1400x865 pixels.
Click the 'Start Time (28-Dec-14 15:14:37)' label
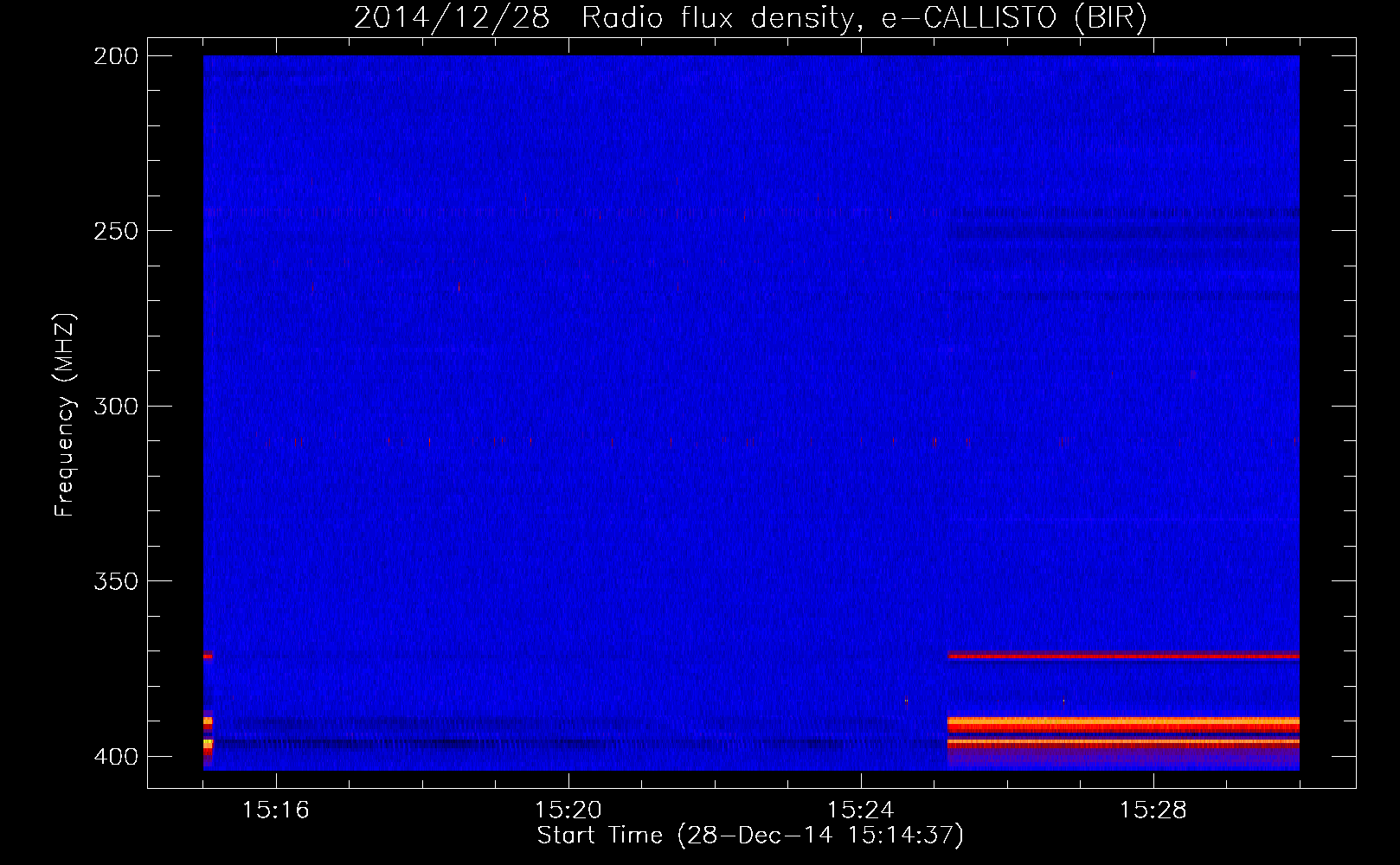750,836
